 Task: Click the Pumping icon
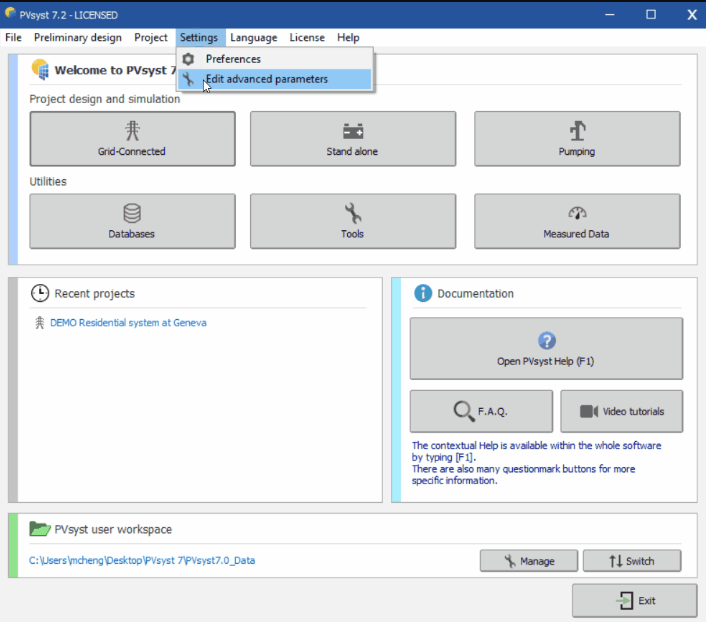point(578,131)
